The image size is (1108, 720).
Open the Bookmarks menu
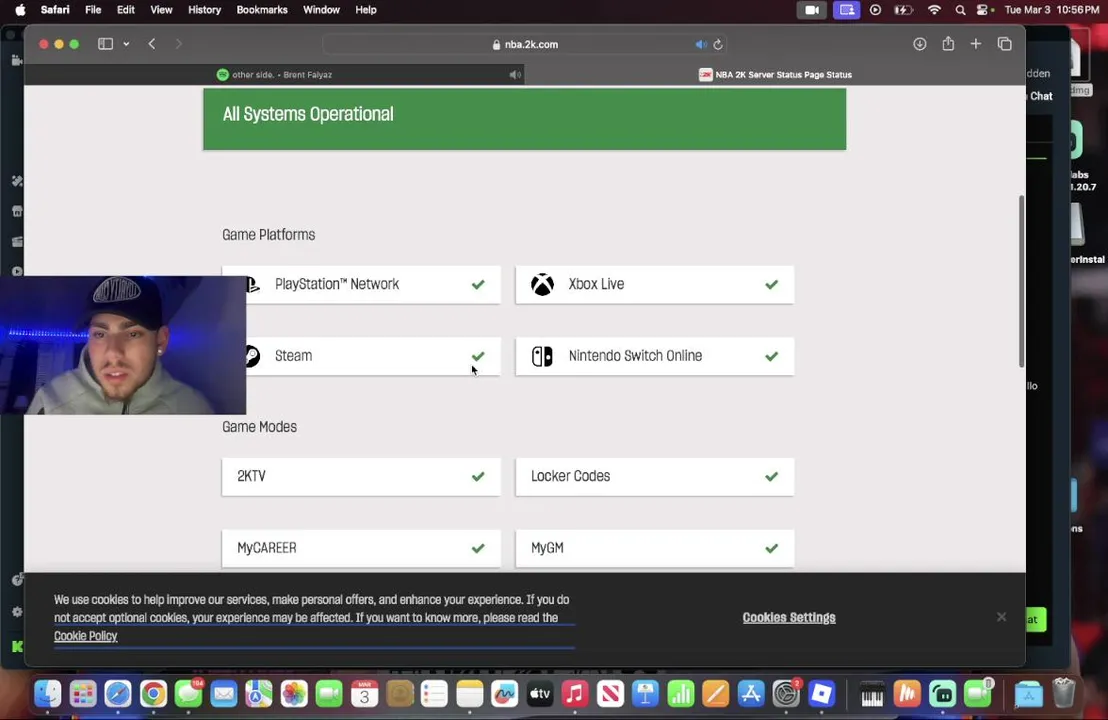tap(261, 10)
